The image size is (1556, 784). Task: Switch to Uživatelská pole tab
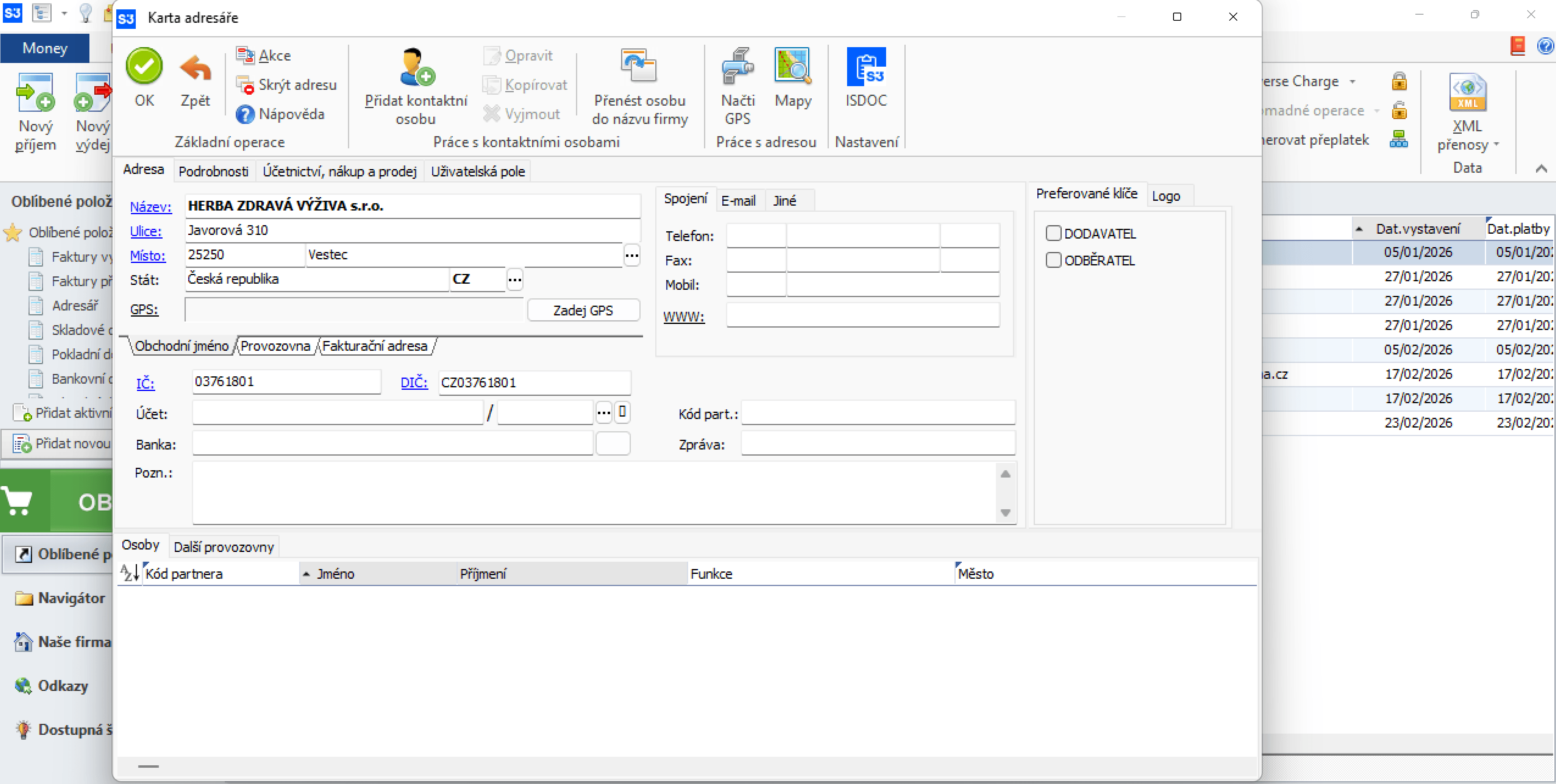pyautogui.click(x=477, y=172)
